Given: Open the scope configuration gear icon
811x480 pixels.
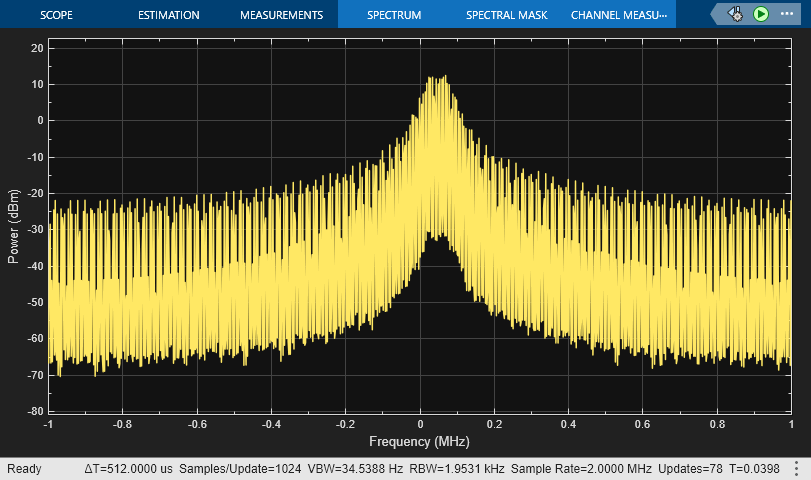Looking at the screenshot, I should coord(735,14).
